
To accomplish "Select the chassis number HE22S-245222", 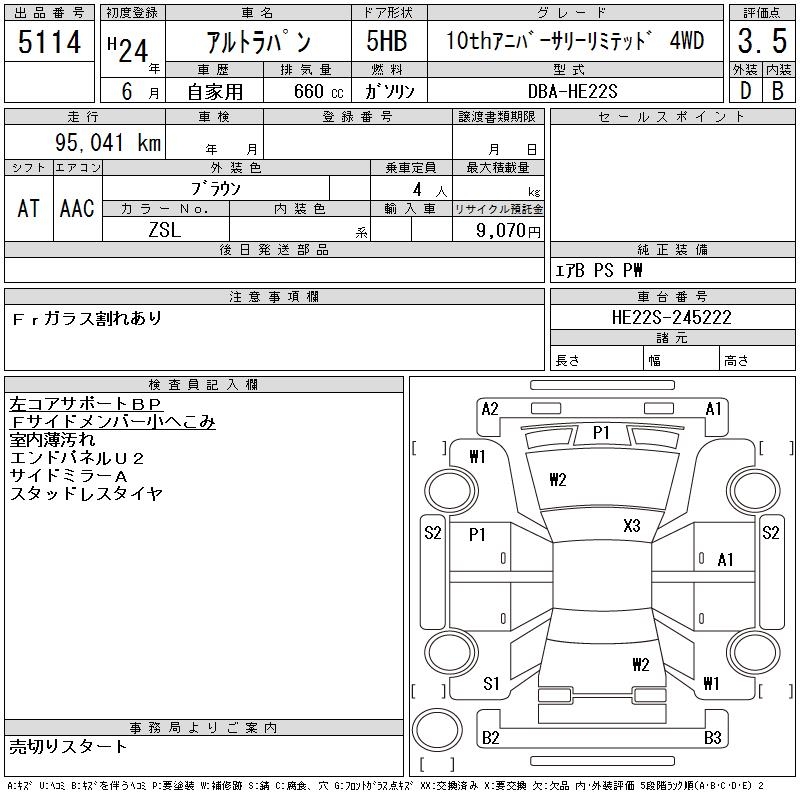I will coord(671,317).
